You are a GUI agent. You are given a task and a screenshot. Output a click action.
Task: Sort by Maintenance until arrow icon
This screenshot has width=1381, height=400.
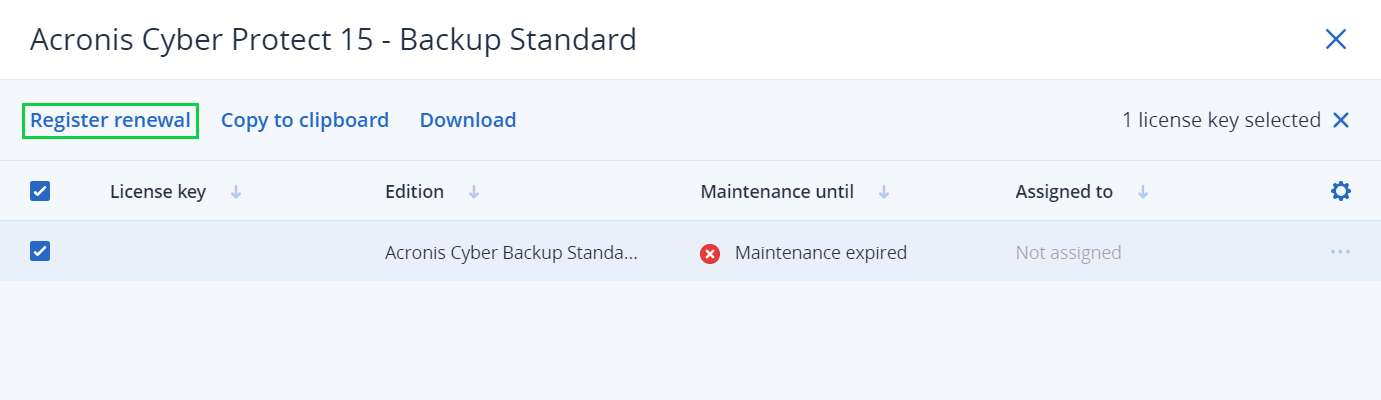(884, 192)
